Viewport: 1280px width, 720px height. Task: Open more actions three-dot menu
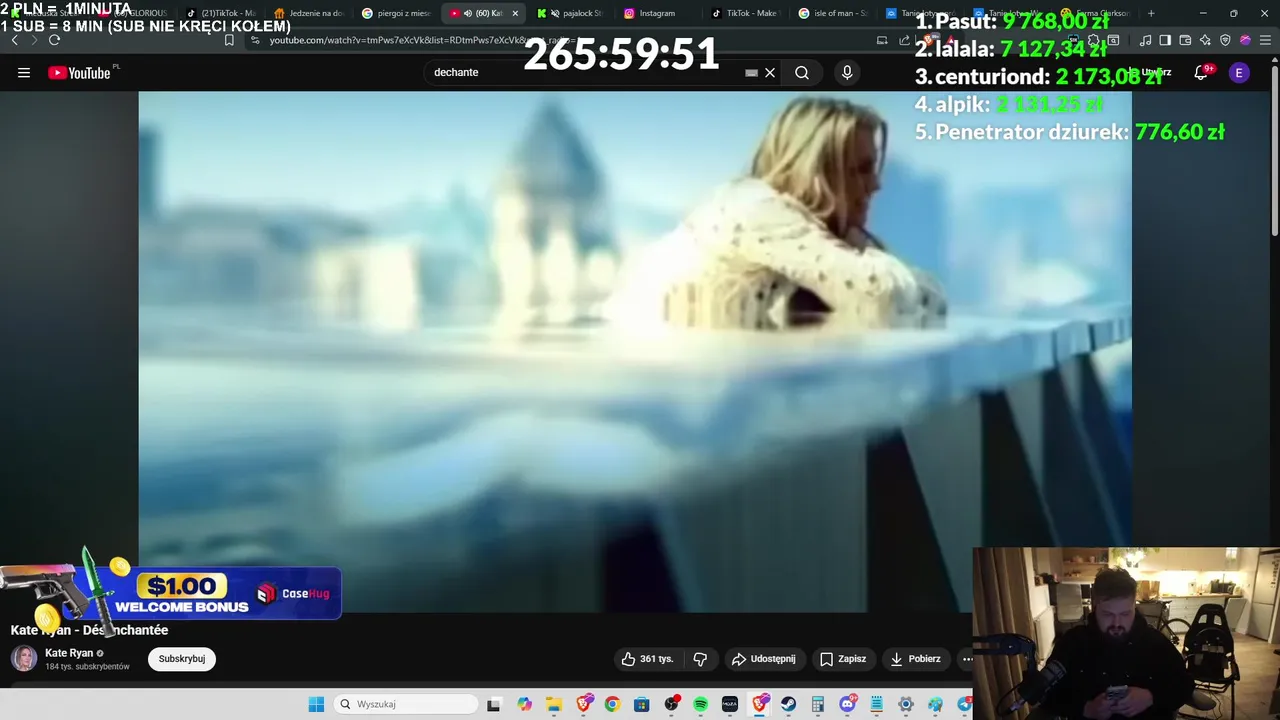(967, 659)
